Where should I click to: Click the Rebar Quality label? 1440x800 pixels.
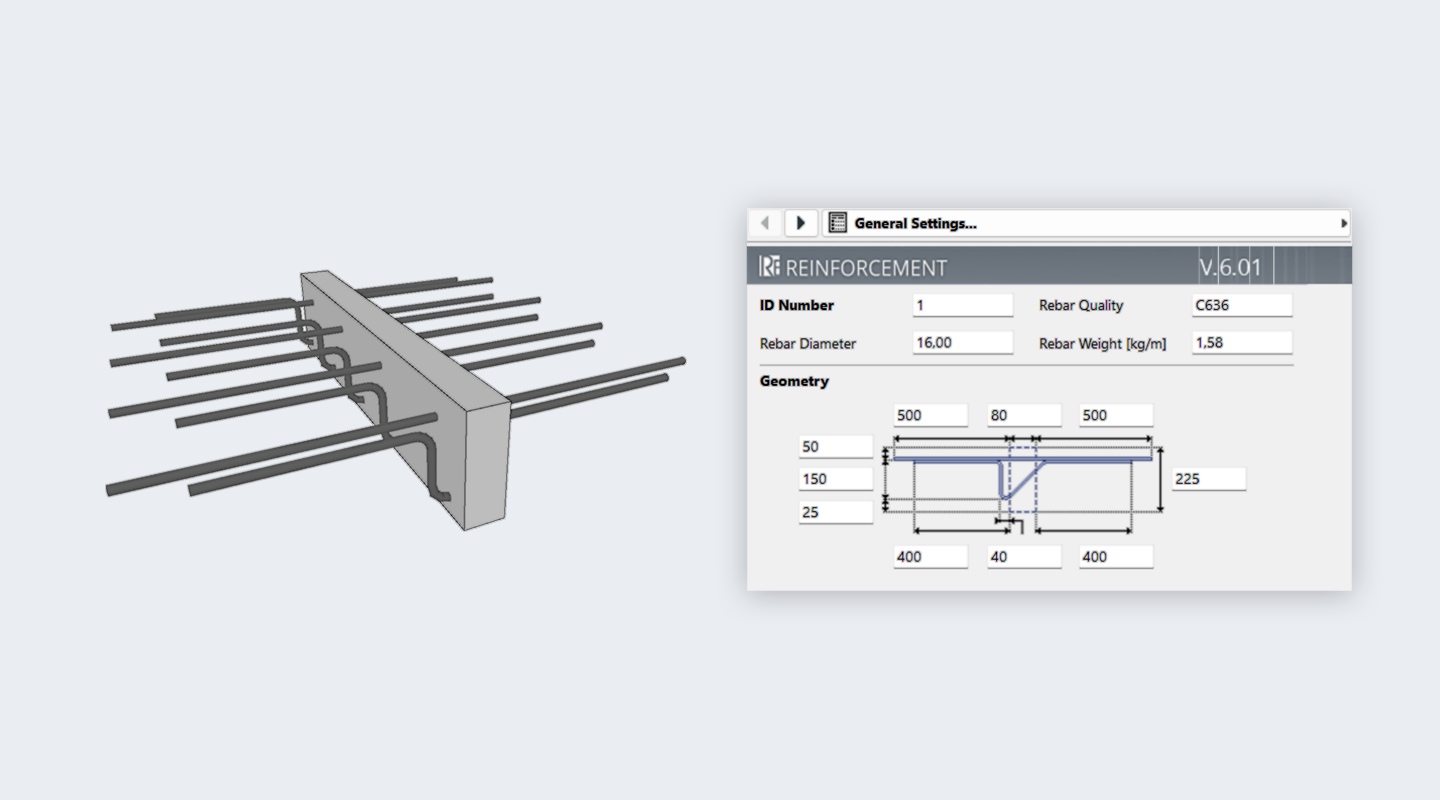point(1081,305)
